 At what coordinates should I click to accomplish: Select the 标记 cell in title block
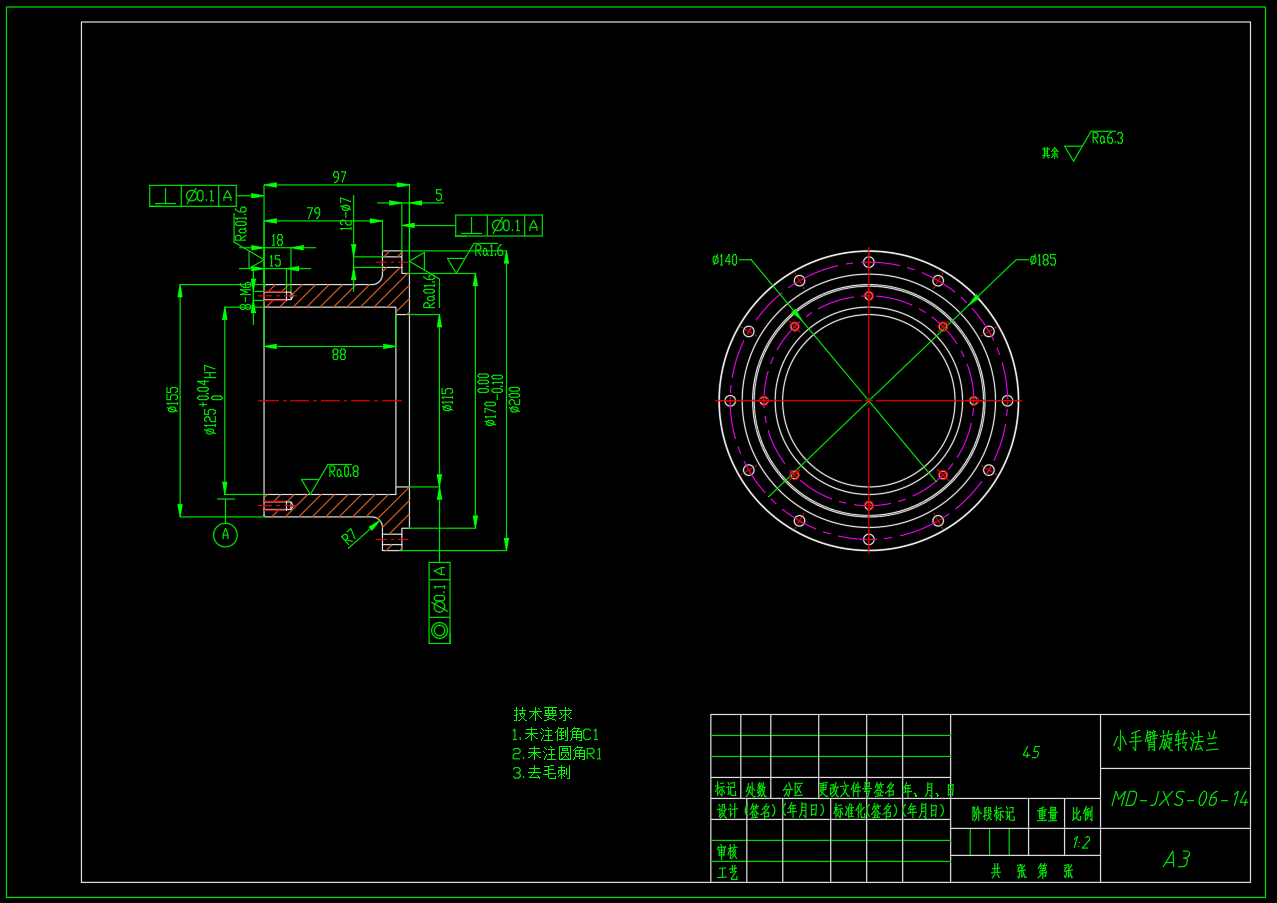coord(726,789)
